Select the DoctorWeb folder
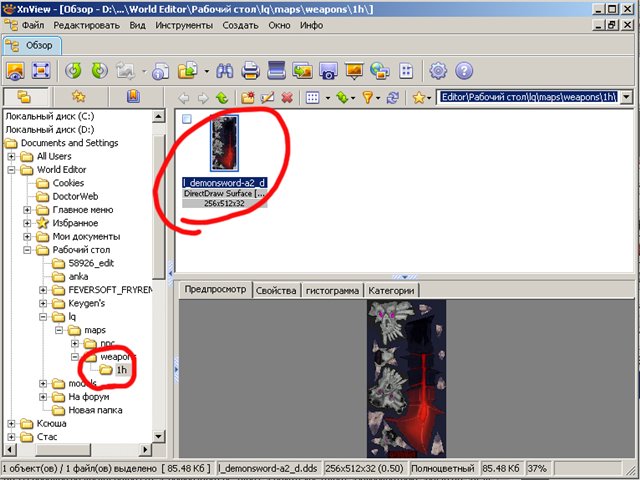 point(75,196)
